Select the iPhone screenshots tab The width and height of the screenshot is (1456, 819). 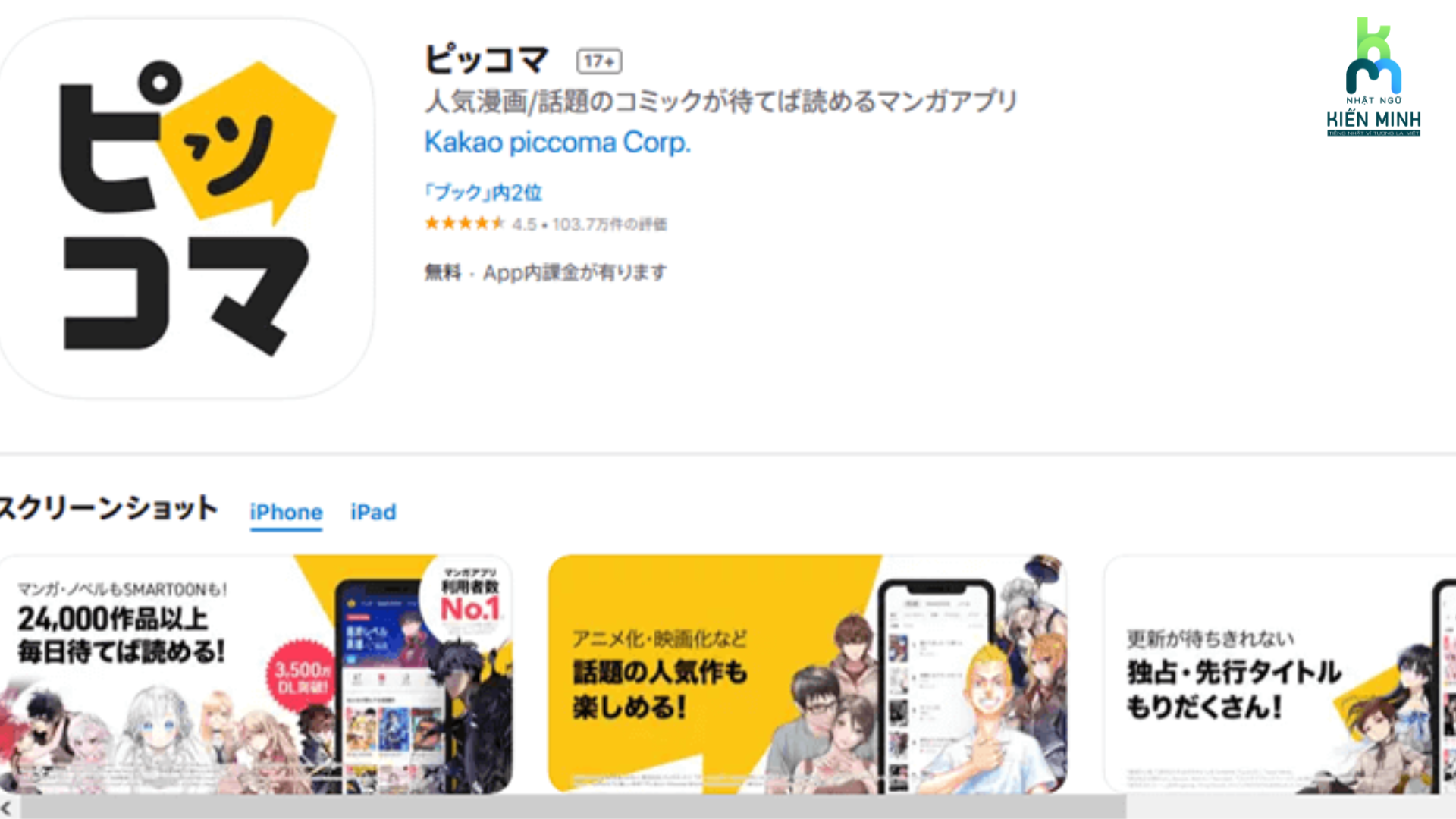coord(286,513)
